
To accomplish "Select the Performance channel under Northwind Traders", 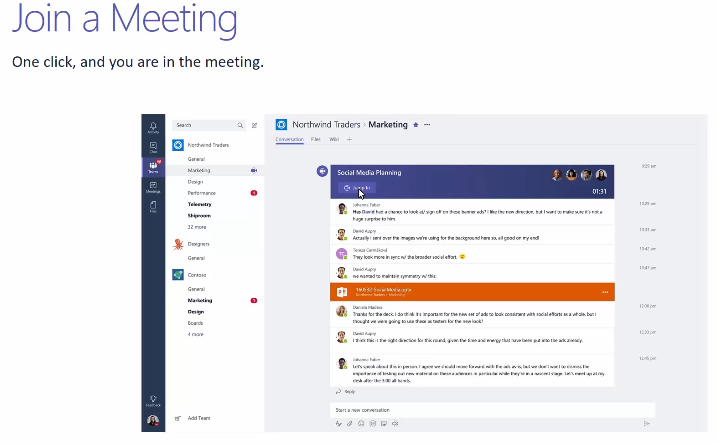I will (x=202, y=192).
